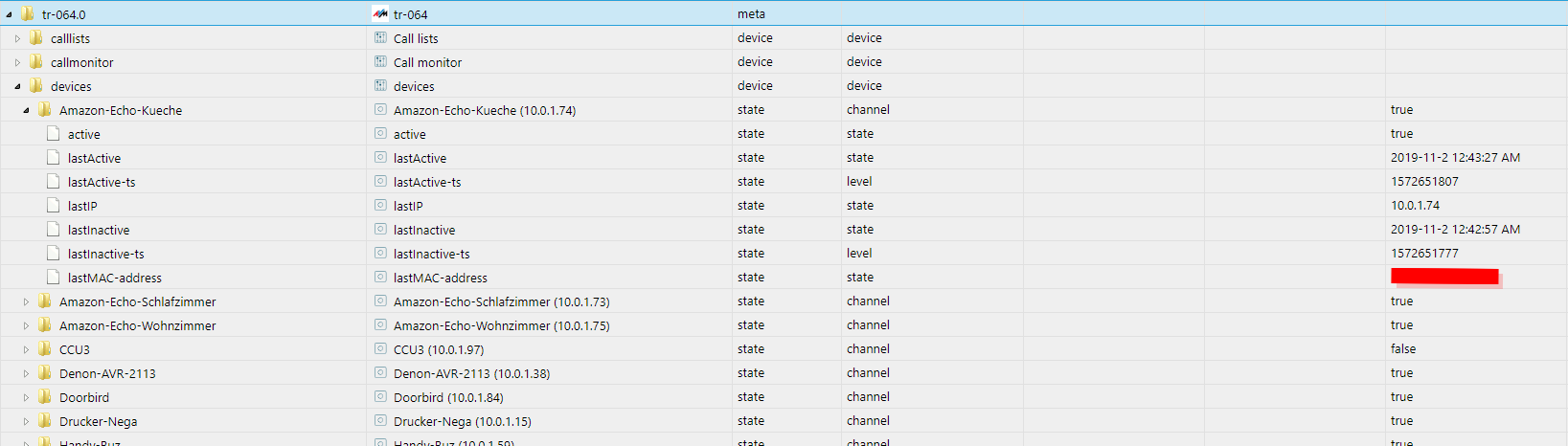Collapse the tr-064.0 root node
The height and width of the screenshot is (446, 1568).
(10, 14)
